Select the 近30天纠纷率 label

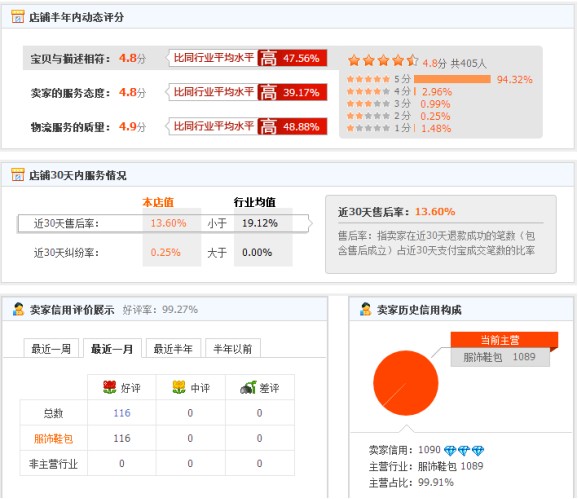coord(66,252)
